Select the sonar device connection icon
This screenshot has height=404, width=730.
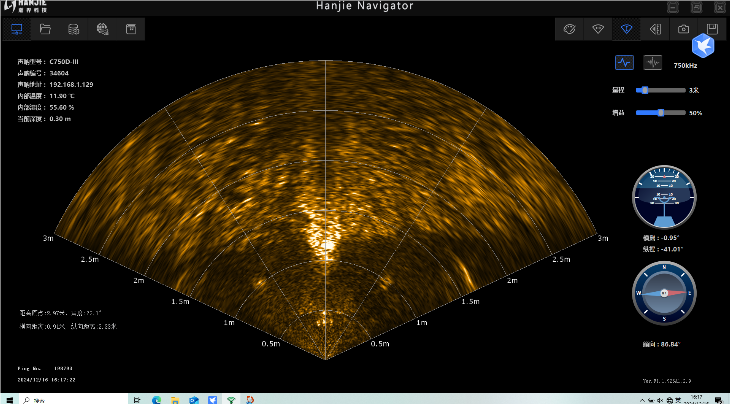pyautogui.click(x=17, y=29)
